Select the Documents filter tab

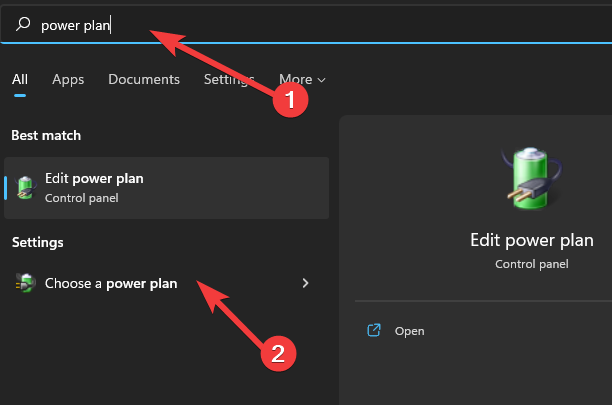coord(144,80)
